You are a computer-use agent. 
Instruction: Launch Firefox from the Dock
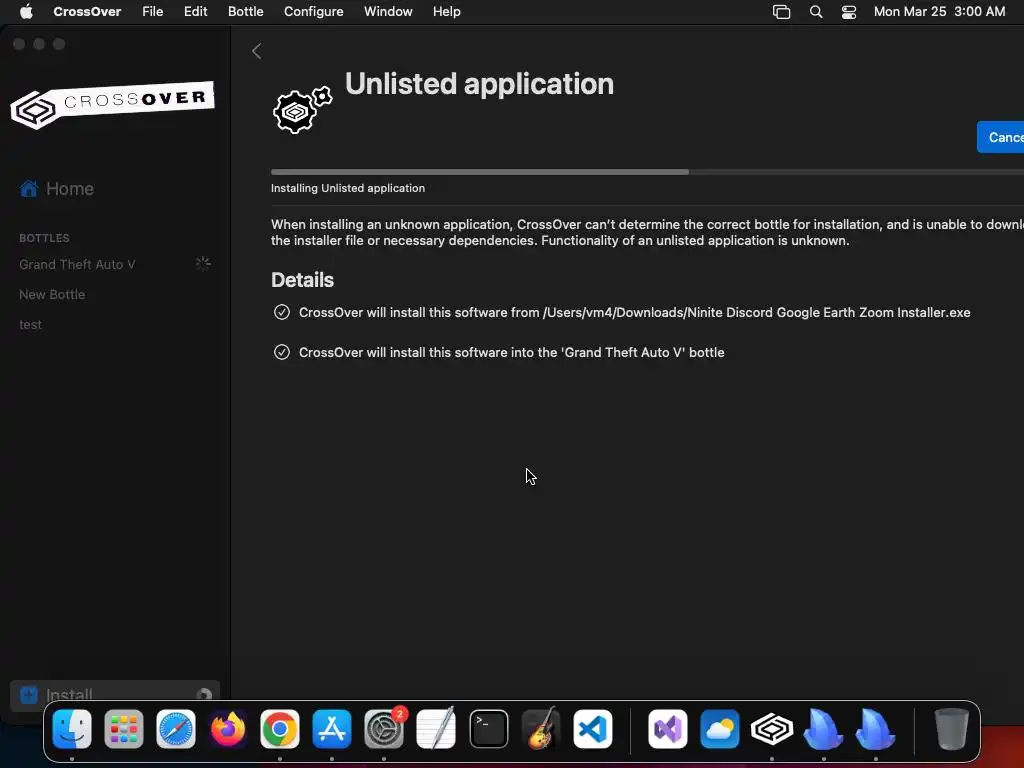228,729
